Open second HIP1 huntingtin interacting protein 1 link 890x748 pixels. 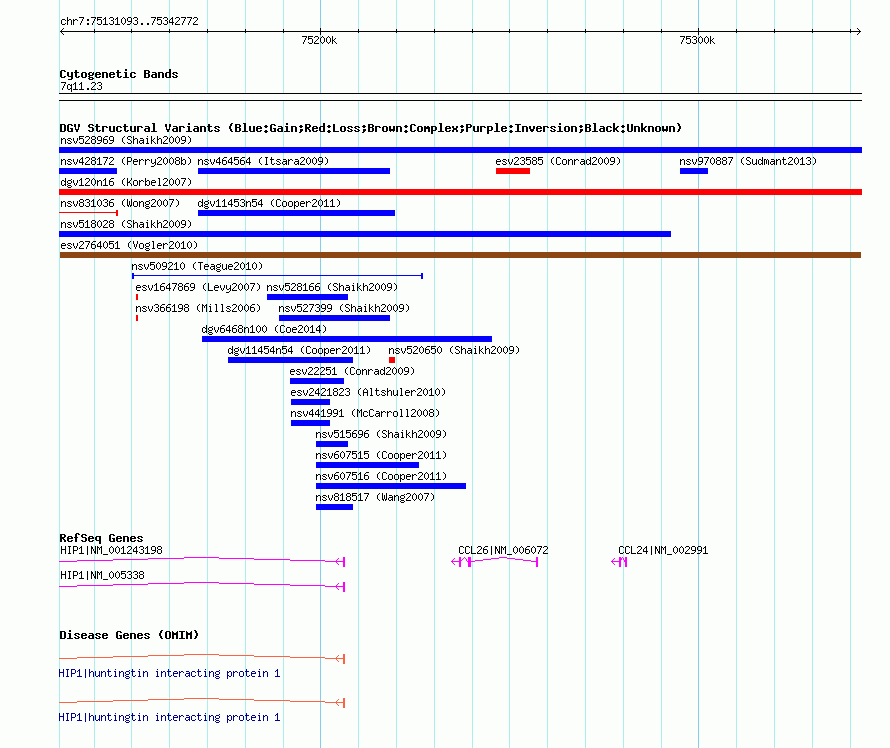tap(169, 717)
